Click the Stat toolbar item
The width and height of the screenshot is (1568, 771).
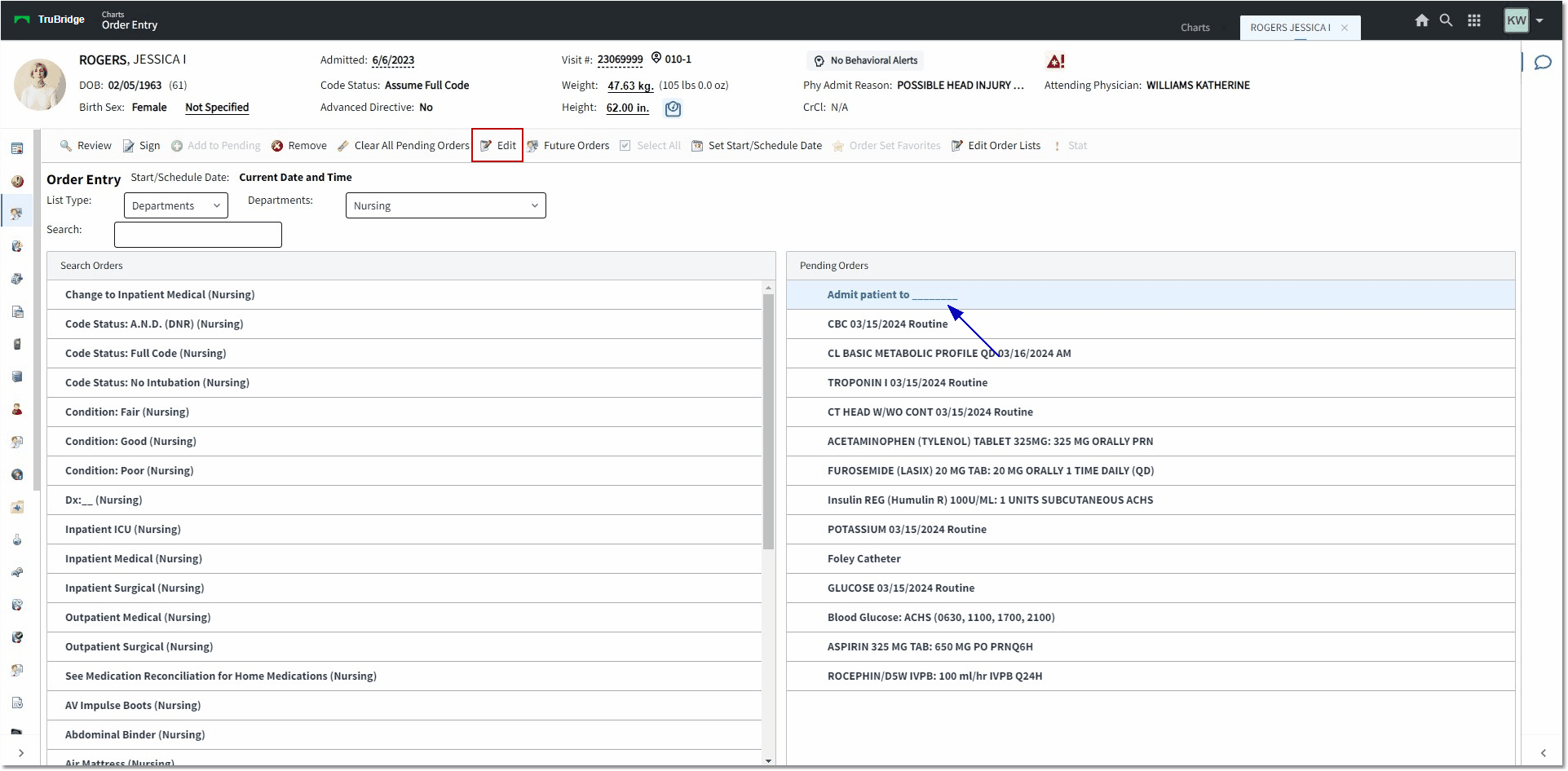point(1071,146)
